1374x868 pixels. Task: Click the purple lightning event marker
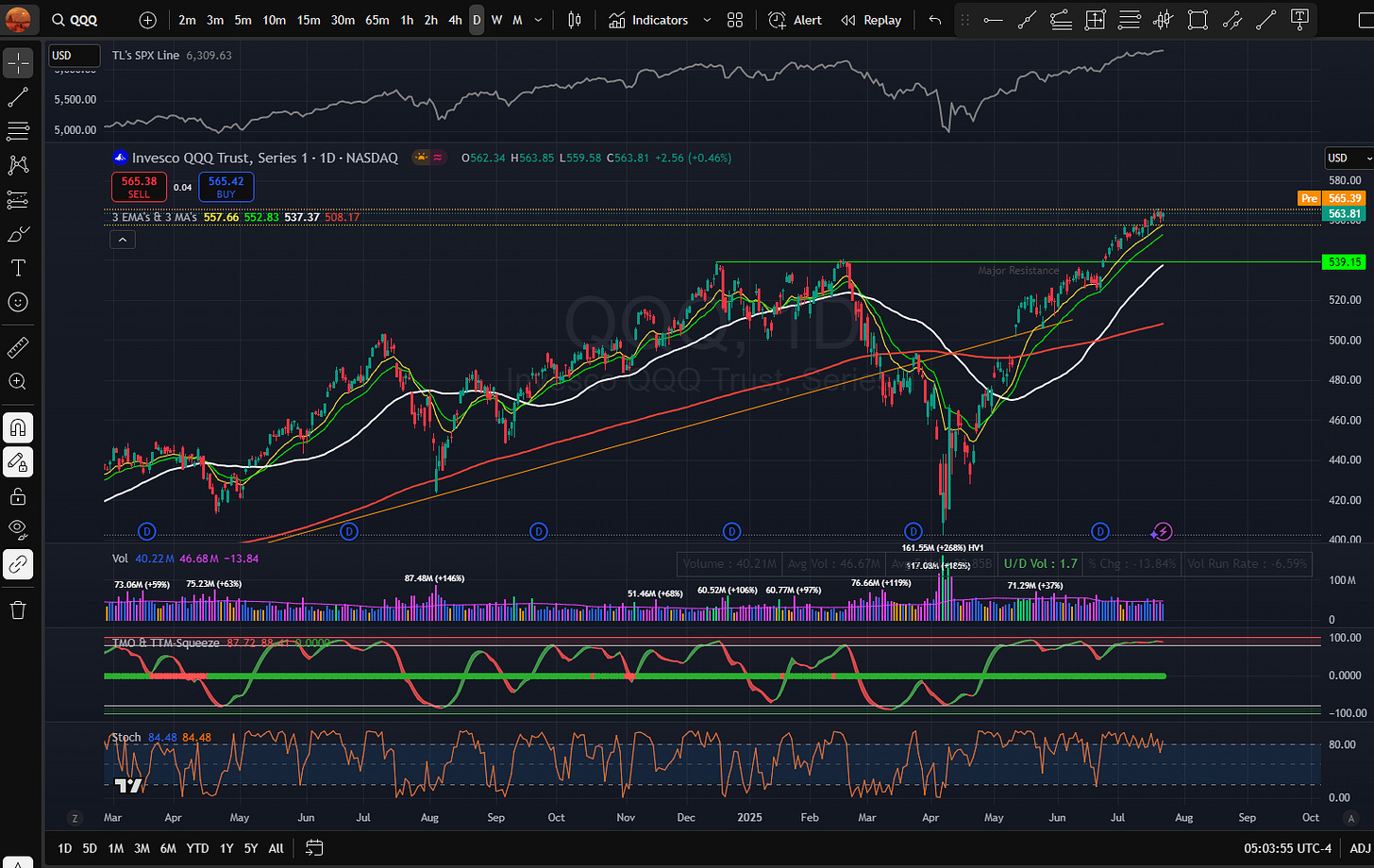click(x=1163, y=532)
